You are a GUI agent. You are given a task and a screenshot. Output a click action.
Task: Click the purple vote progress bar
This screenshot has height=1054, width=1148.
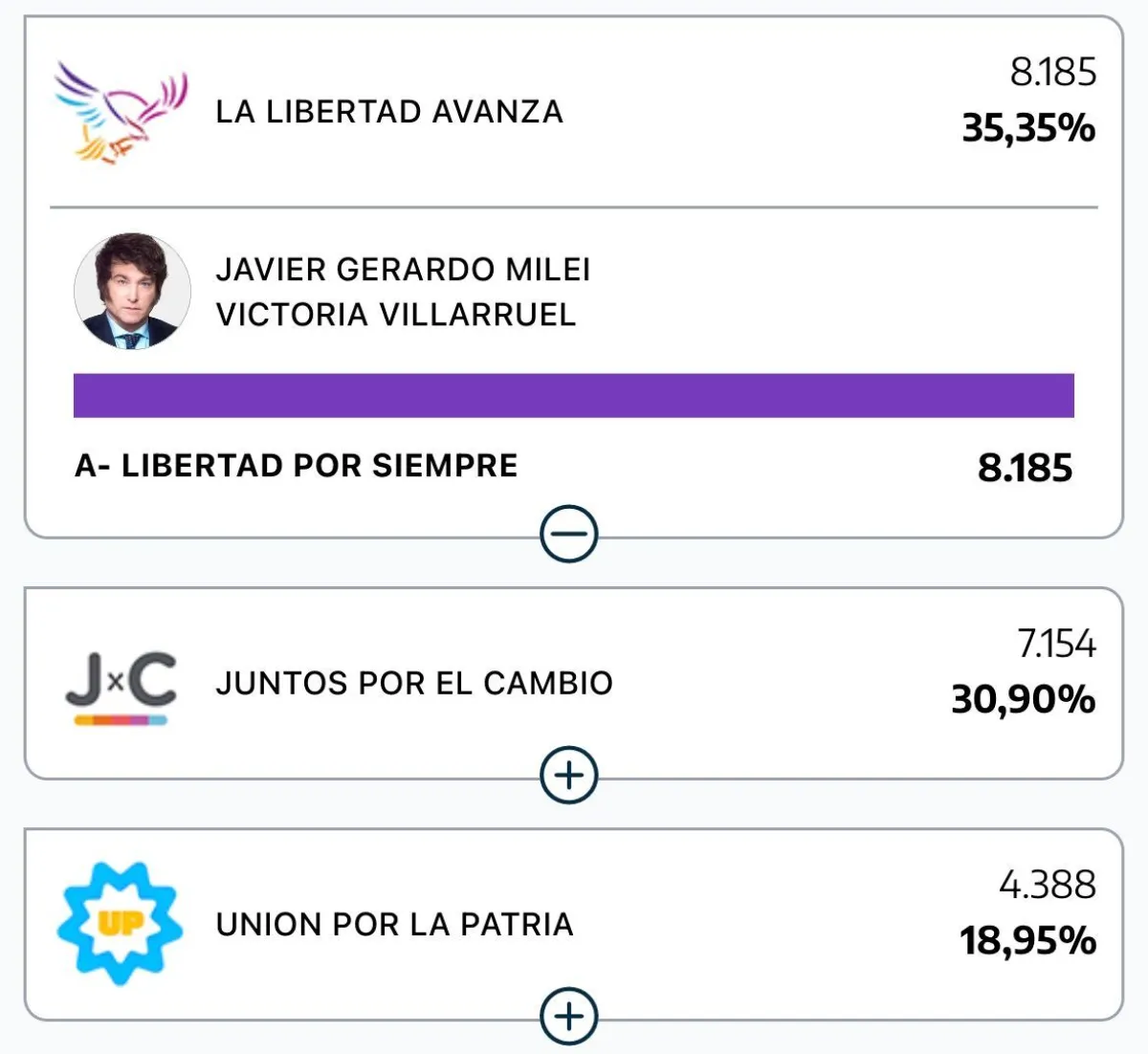574,396
